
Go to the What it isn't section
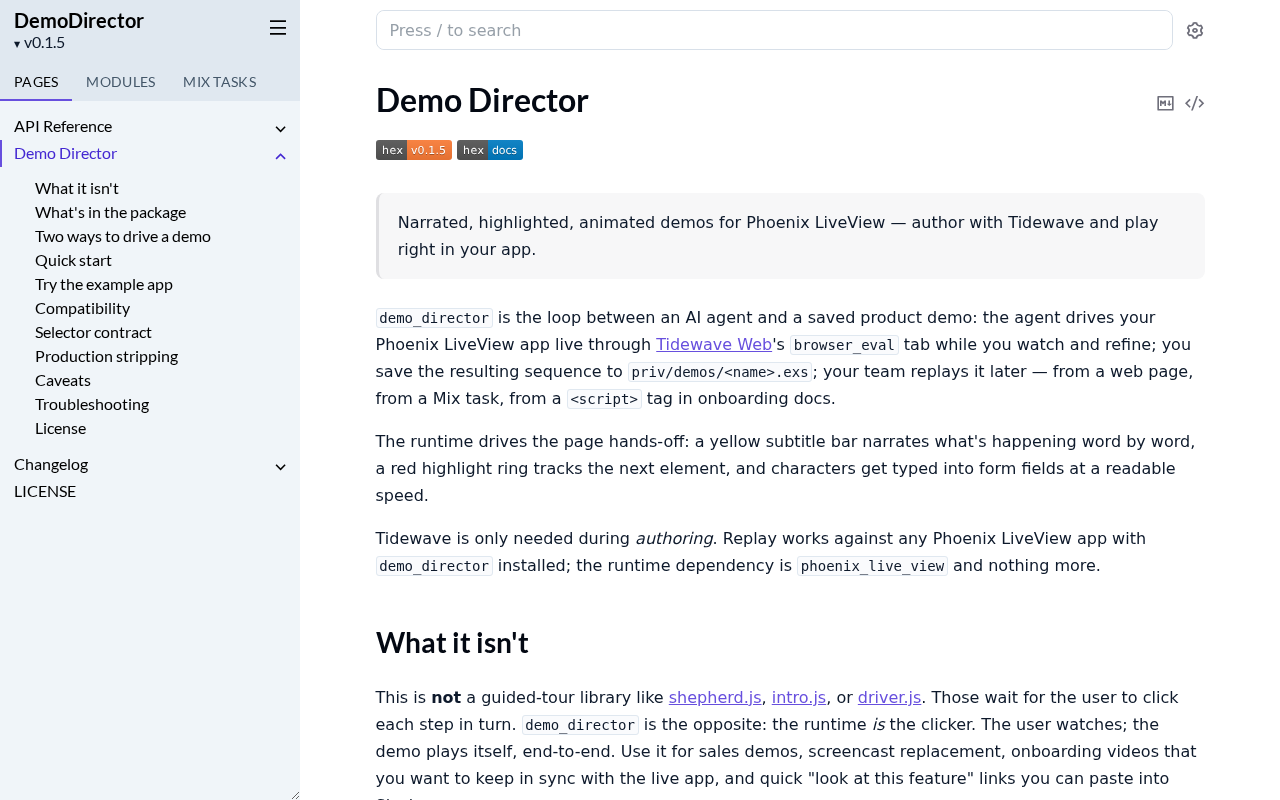[77, 188]
